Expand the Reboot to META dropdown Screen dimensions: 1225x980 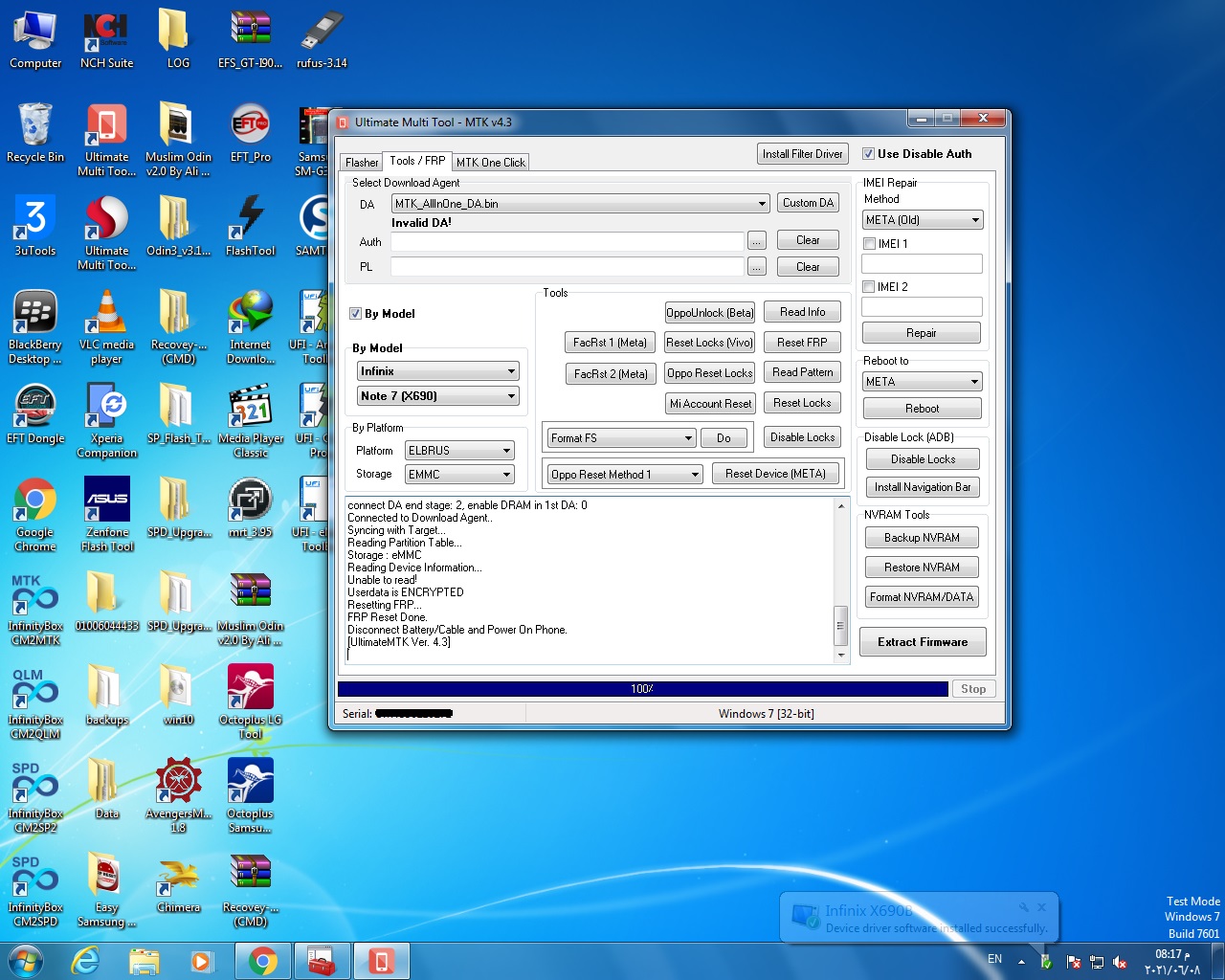pos(923,382)
